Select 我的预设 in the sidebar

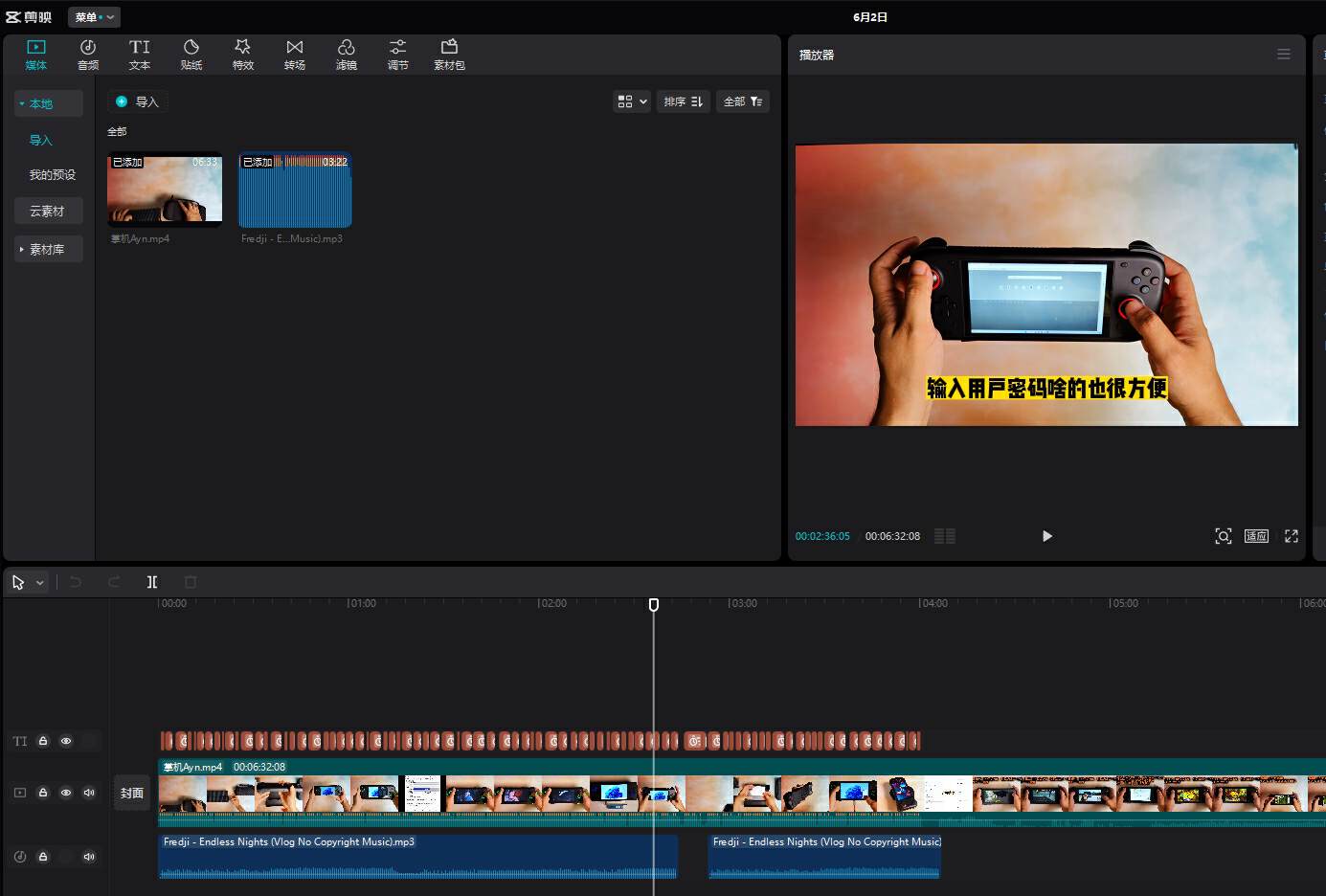click(x=52, y=175)
